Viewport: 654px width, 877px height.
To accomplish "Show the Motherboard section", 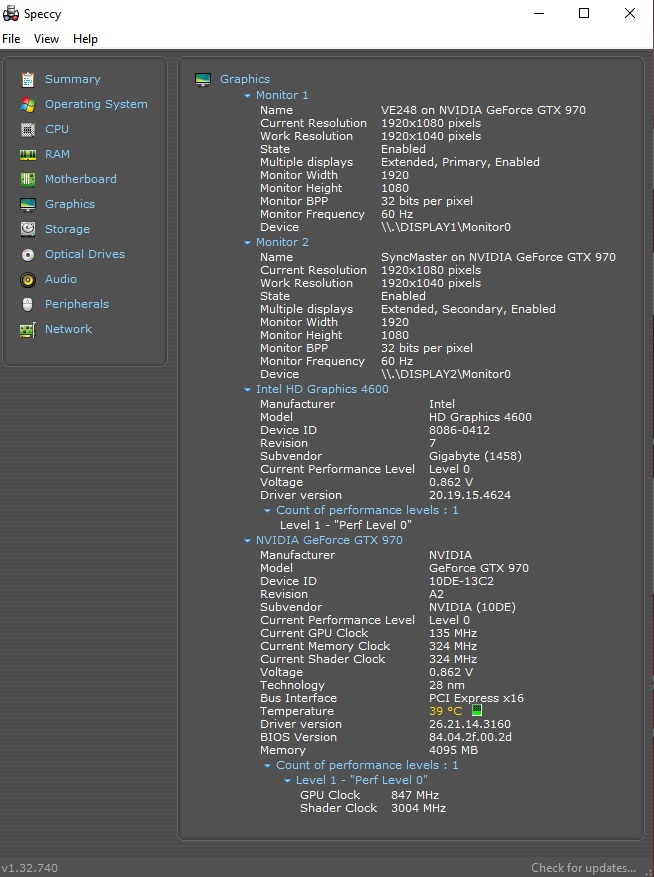I will point(81,179).
